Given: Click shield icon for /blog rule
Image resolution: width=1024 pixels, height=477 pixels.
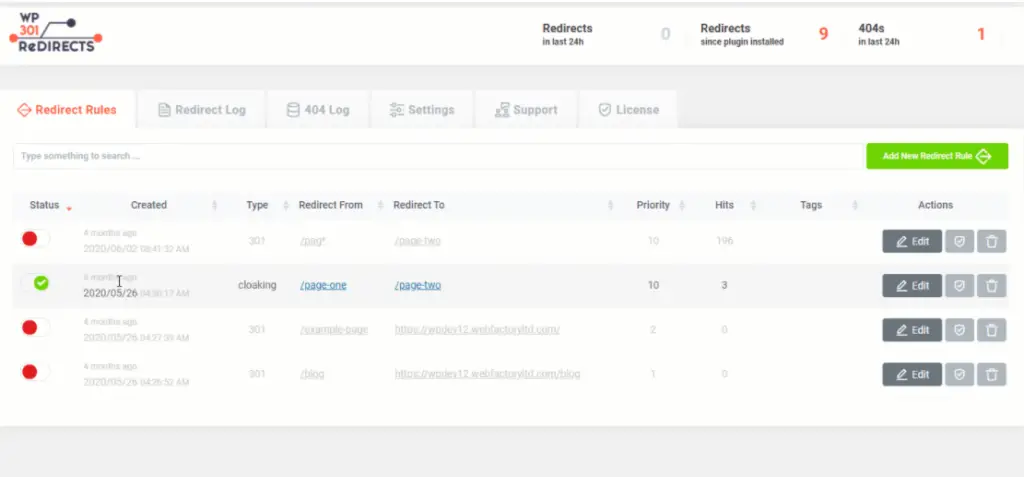Looking at the screenshot, I should [959, 374].
